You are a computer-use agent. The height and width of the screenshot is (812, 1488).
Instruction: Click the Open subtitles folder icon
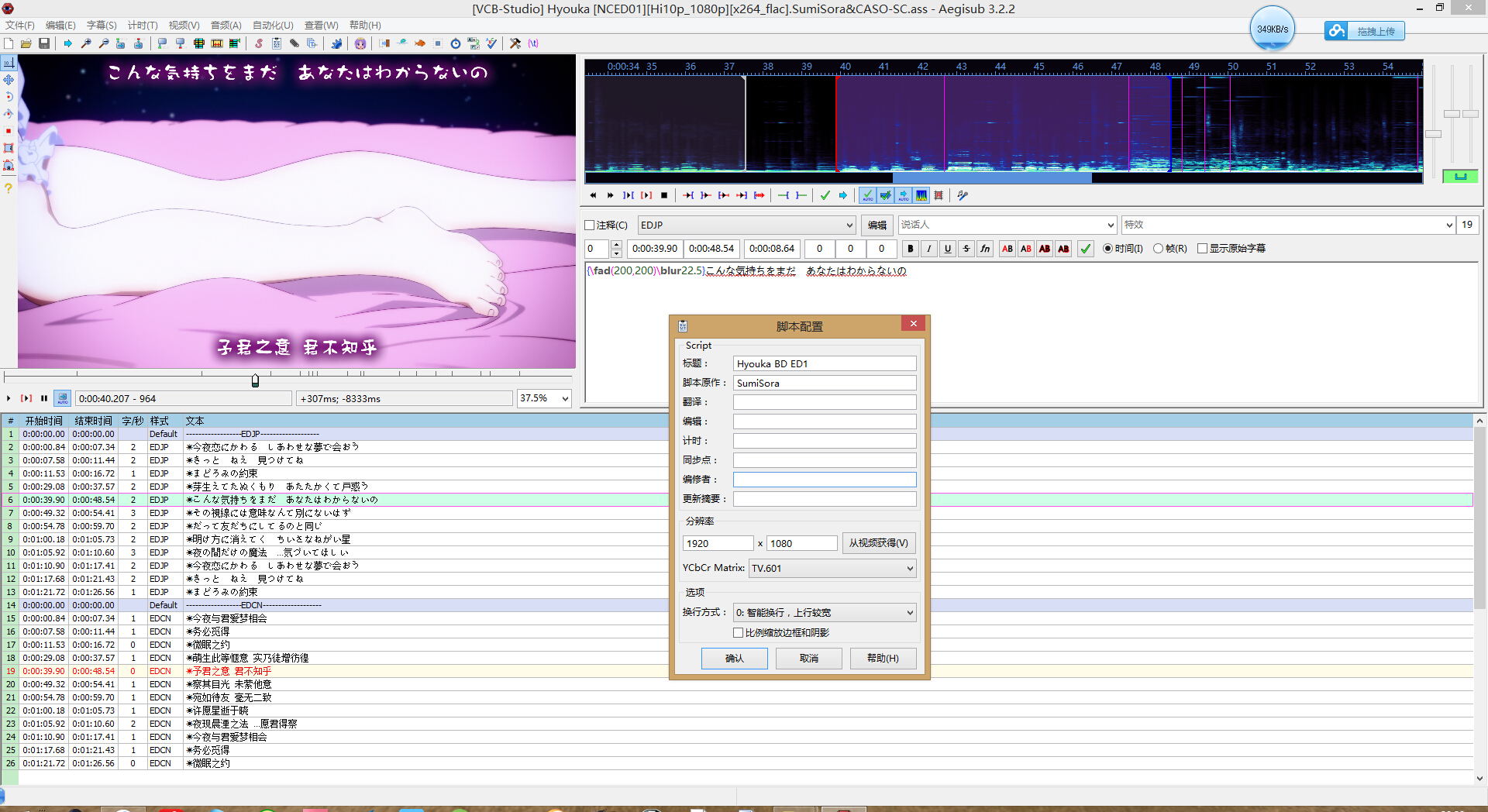tap(26, 43)
